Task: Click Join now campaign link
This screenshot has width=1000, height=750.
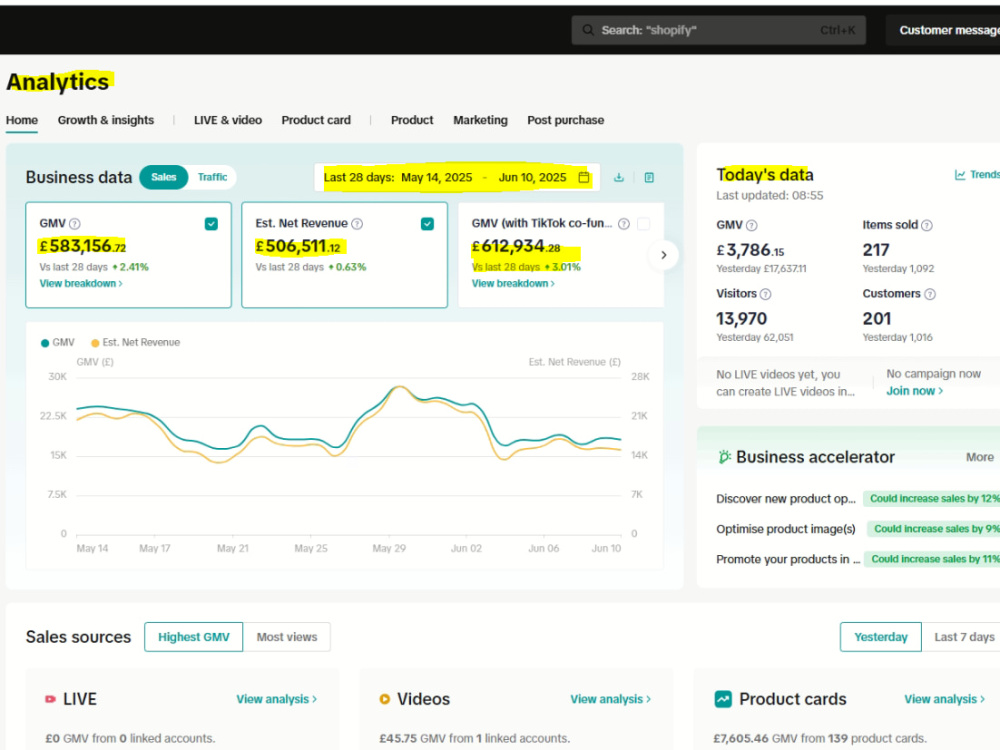Action: tap(915, 391)
